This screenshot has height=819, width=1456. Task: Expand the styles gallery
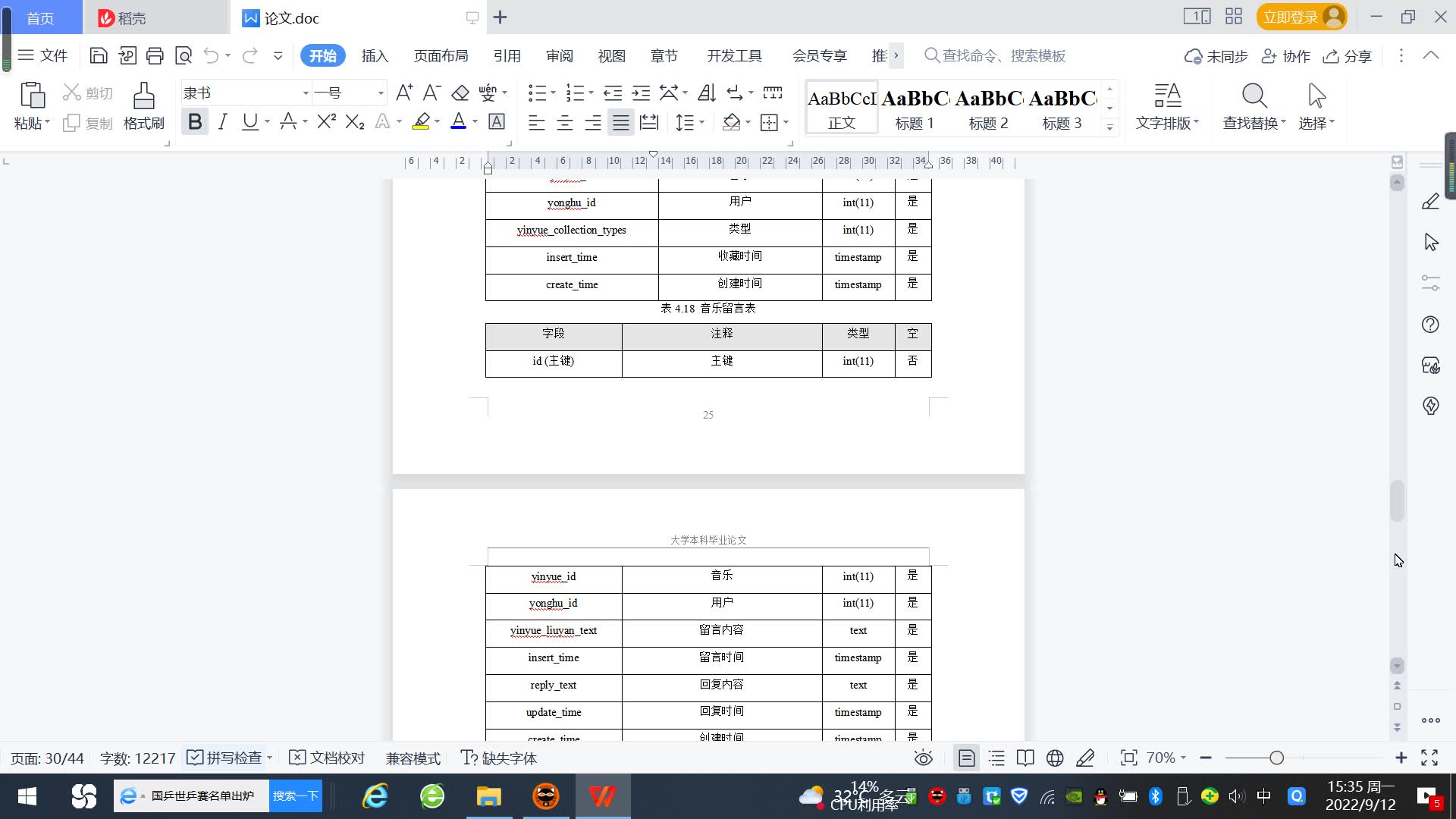point(1109,127)
